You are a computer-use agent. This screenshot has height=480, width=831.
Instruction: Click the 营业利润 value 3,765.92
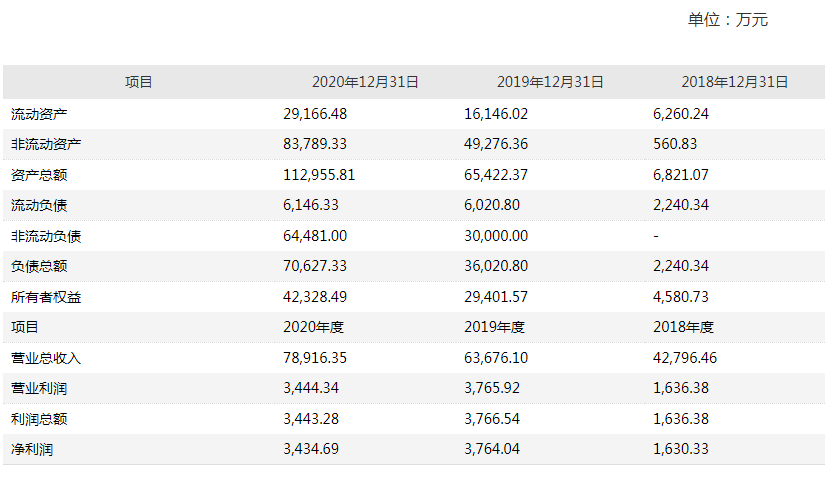tap(495, 388)
